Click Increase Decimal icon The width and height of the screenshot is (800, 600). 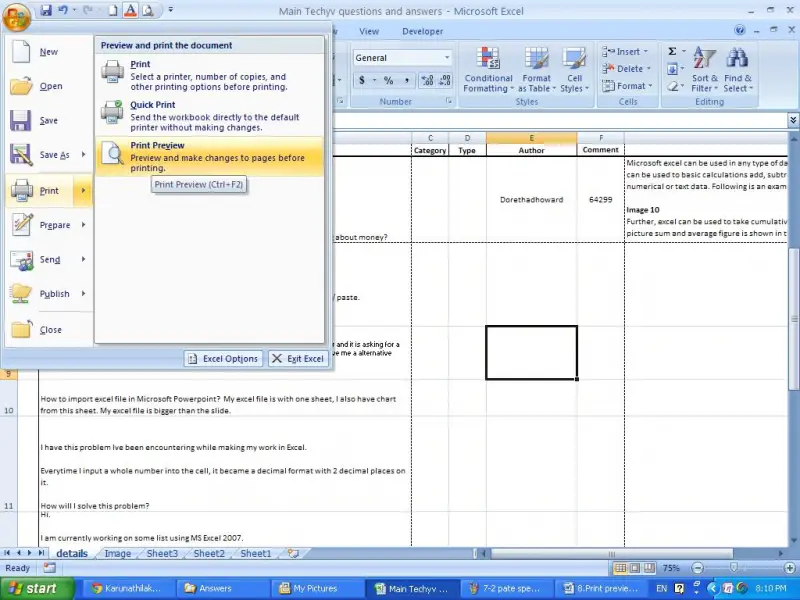point(428,80)
